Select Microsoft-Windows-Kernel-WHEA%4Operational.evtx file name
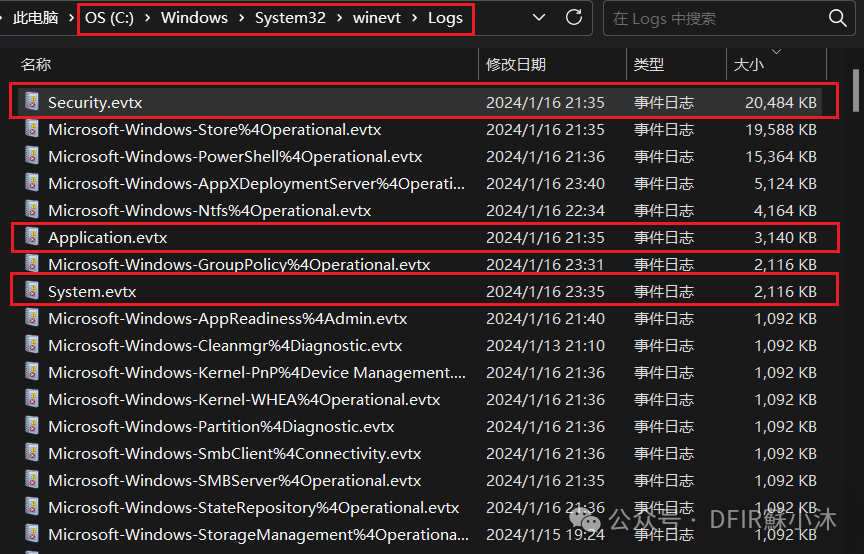 click(x=244, y=400)
